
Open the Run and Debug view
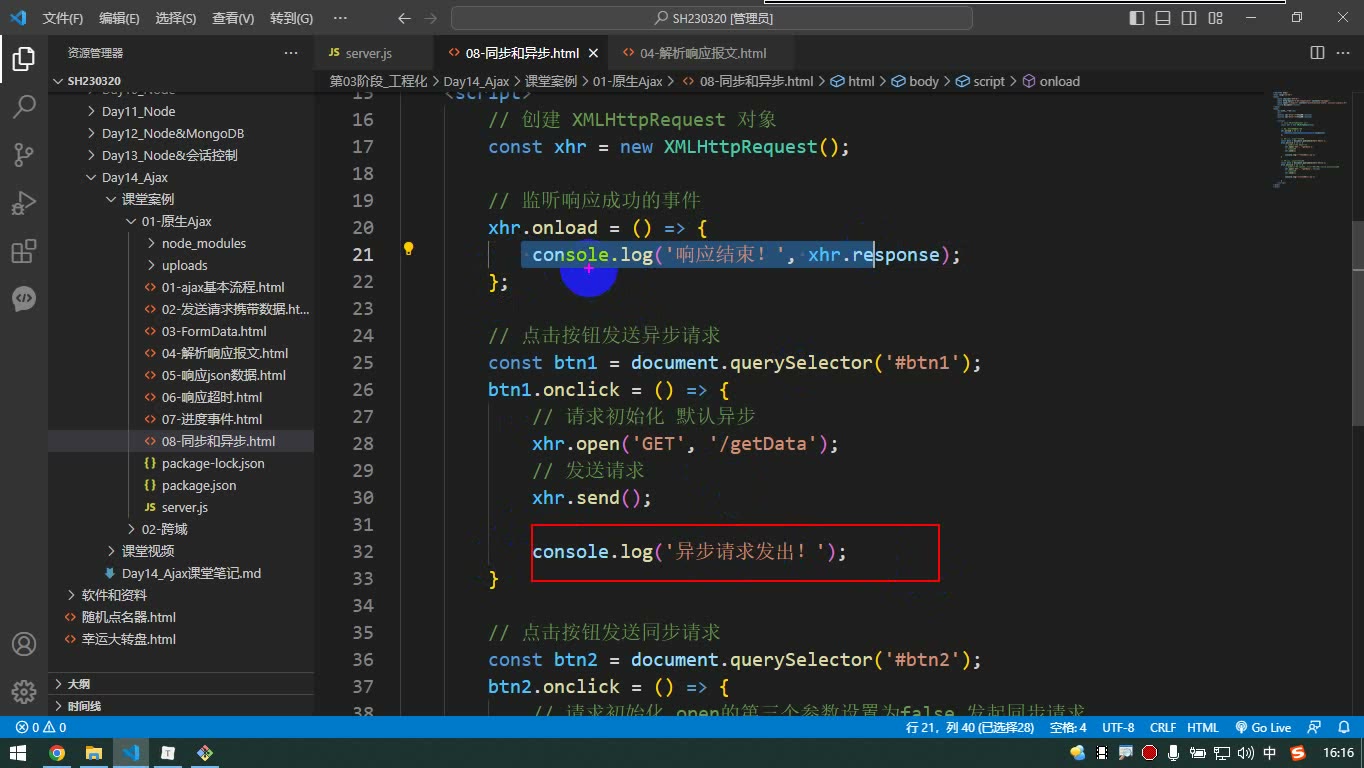pyautogui.click(x=24, y=203)
